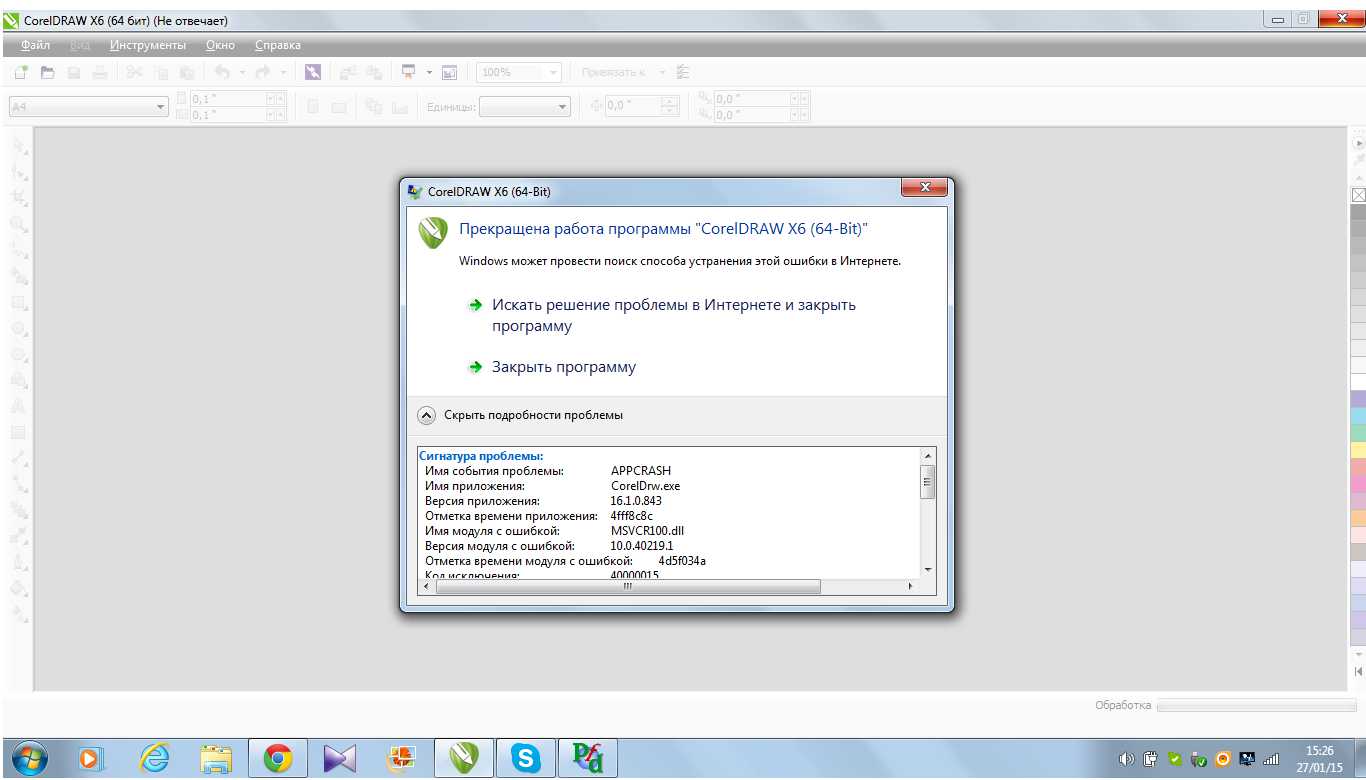This screenshot has height=780, width=1366.
Task: Click the Import icon in toolbar
Action: [347, 72]
